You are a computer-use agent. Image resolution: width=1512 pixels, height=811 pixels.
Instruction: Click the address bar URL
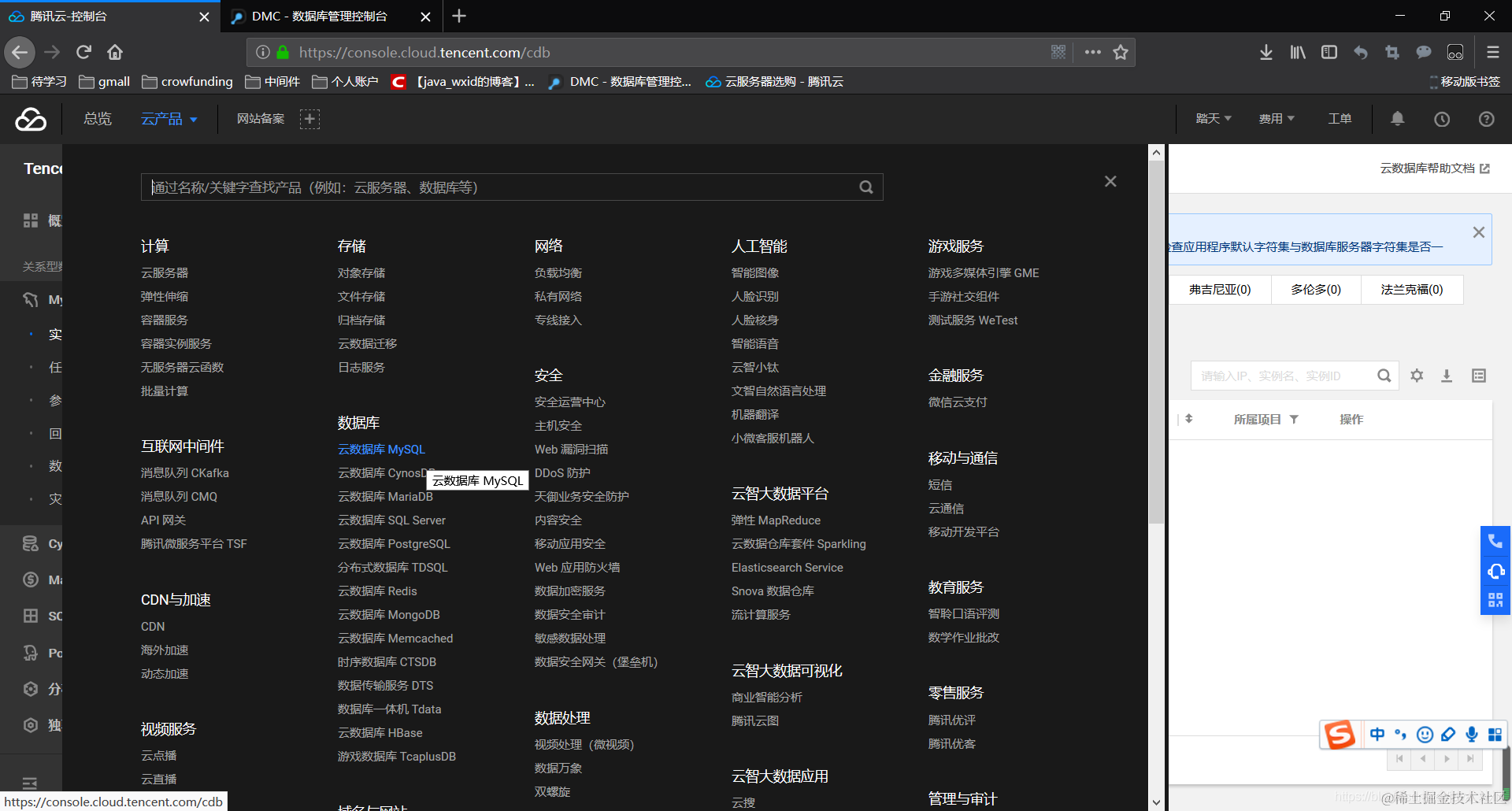424,53
